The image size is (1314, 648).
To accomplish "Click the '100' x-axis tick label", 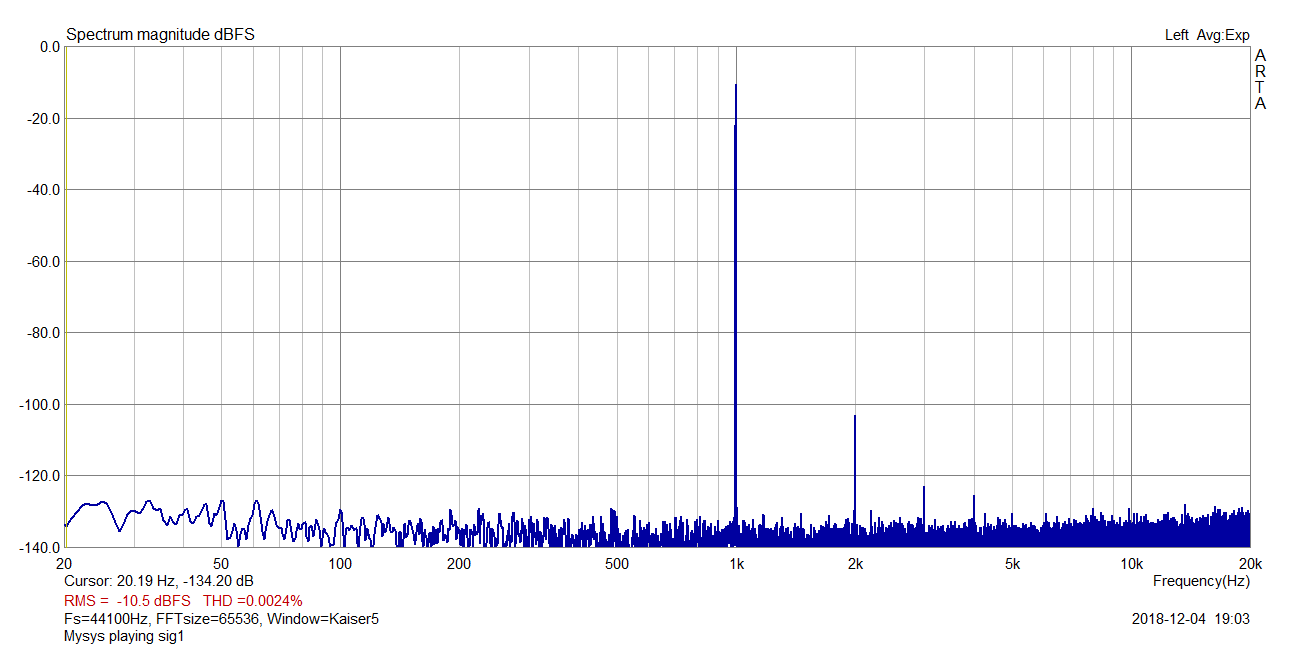I will tap(341, 564).
